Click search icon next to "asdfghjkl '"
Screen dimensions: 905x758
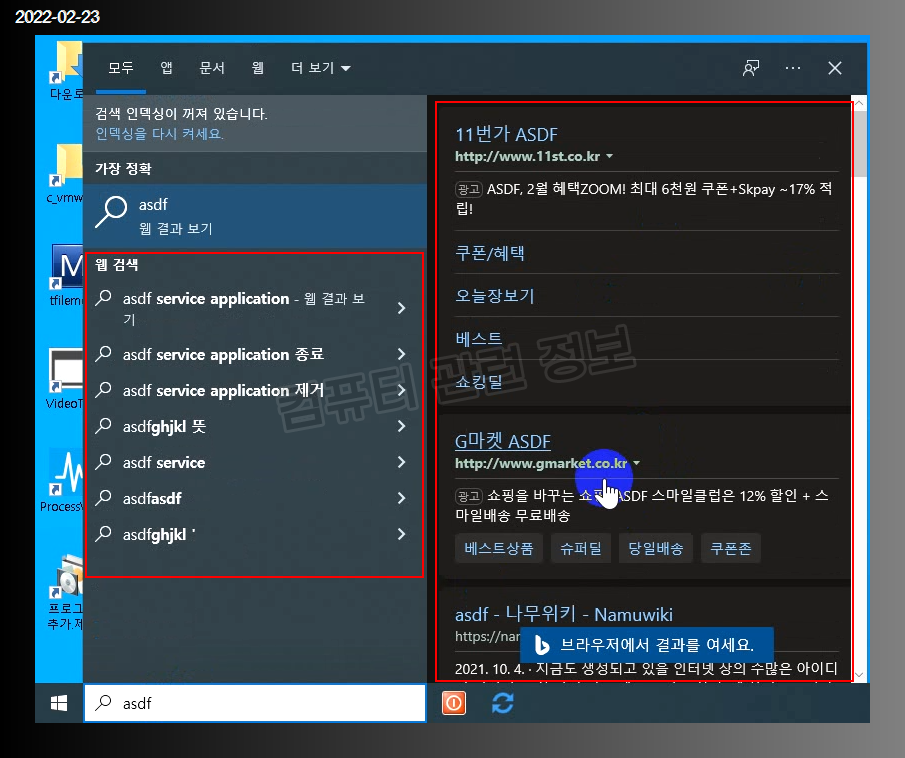click(x=103, y=534)
